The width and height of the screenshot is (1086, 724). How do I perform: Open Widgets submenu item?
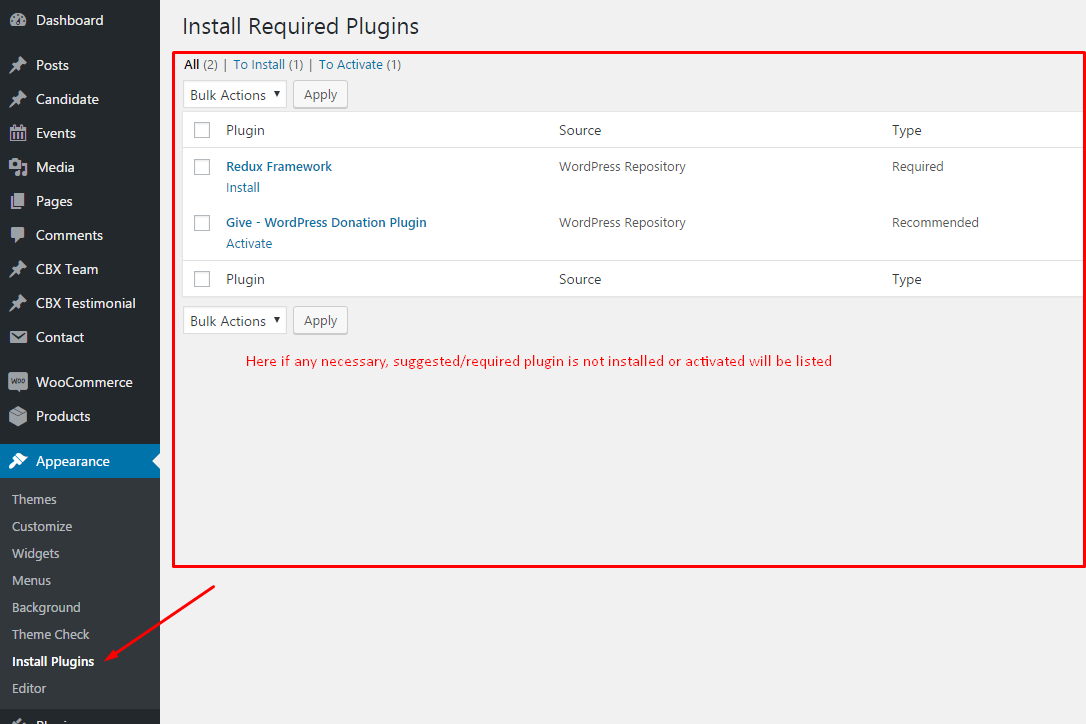[35, 554]
